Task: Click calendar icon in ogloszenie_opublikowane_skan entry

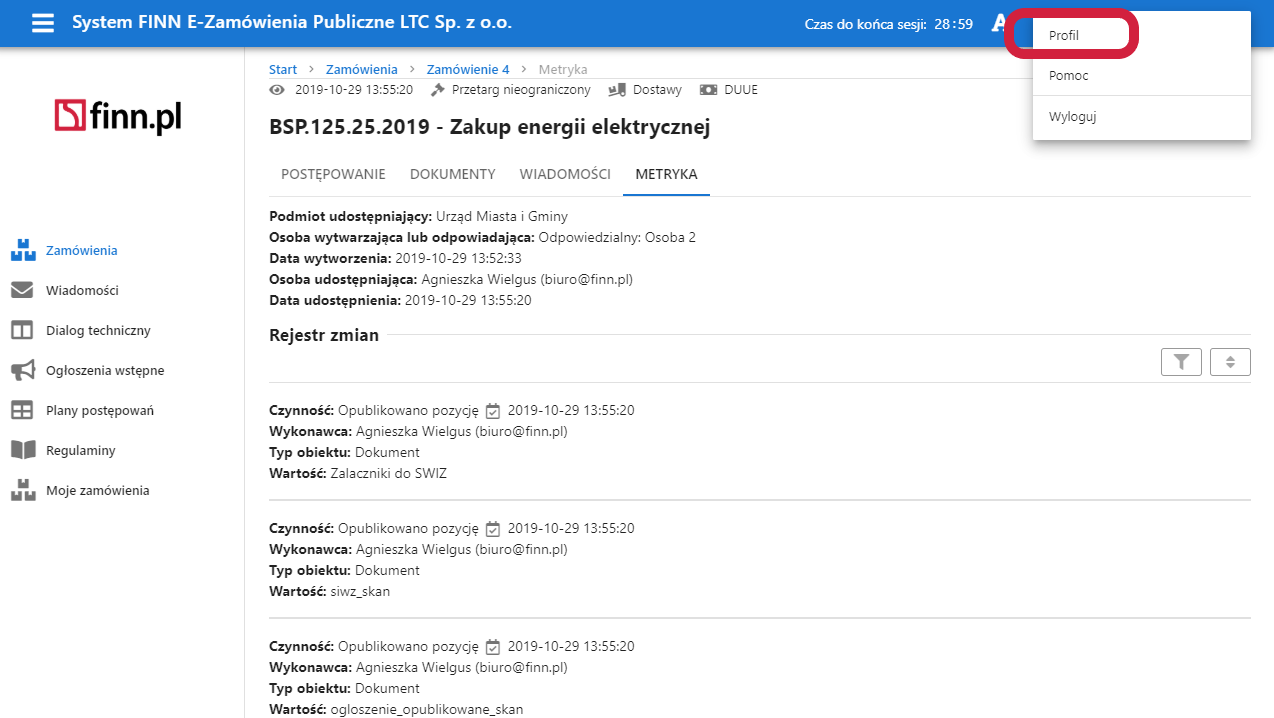Action: pos(493,647)
